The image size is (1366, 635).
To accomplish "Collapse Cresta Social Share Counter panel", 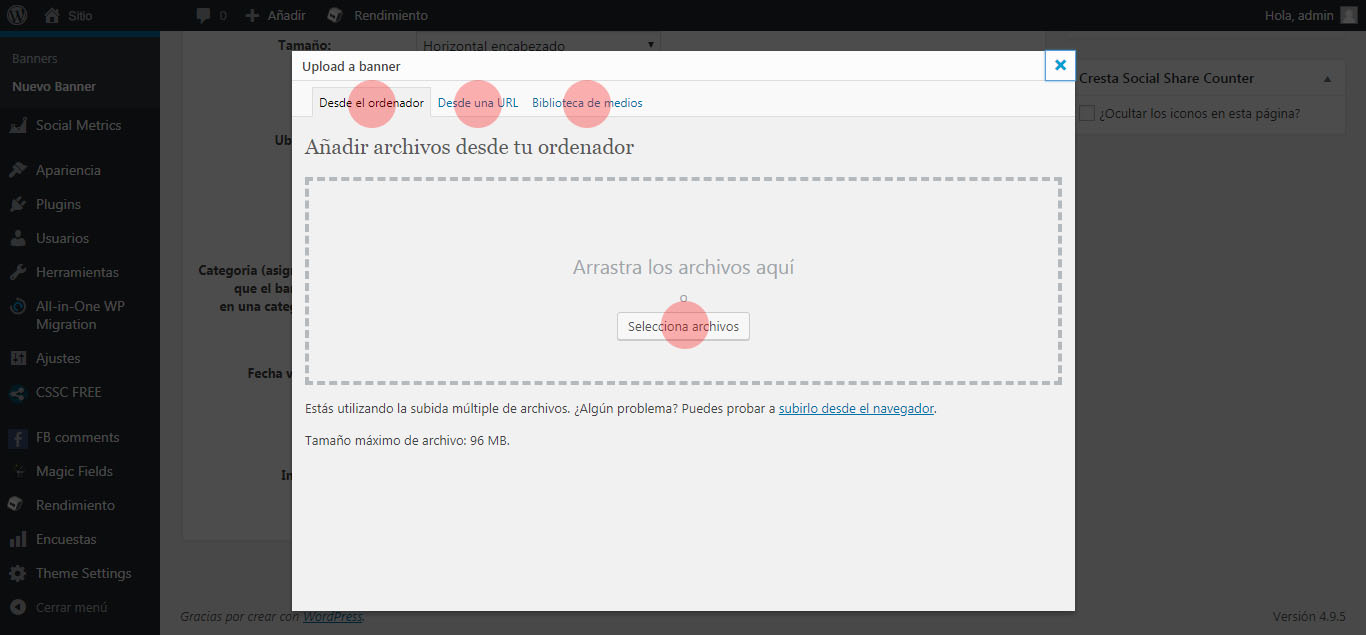I will (1327, 79).
